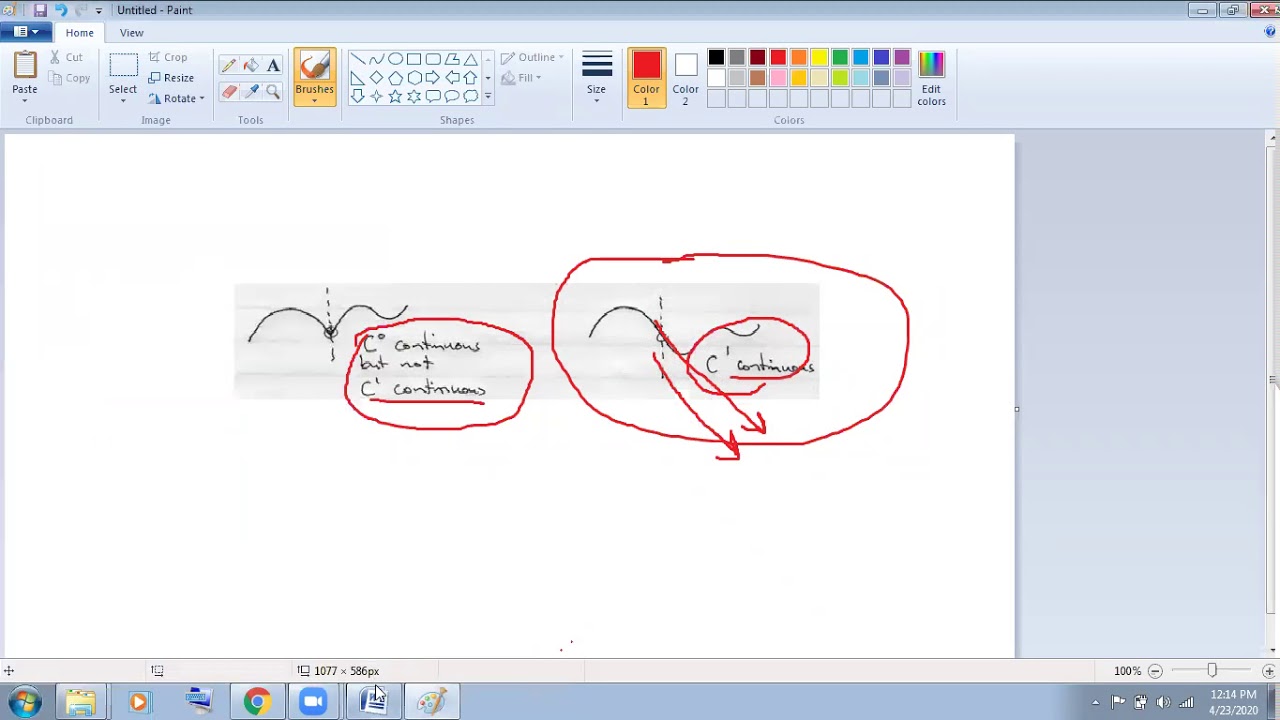Expand the Brushes dropdown arrow
The width and height of the screenshot is (1280, 720).
coord(314,100)
